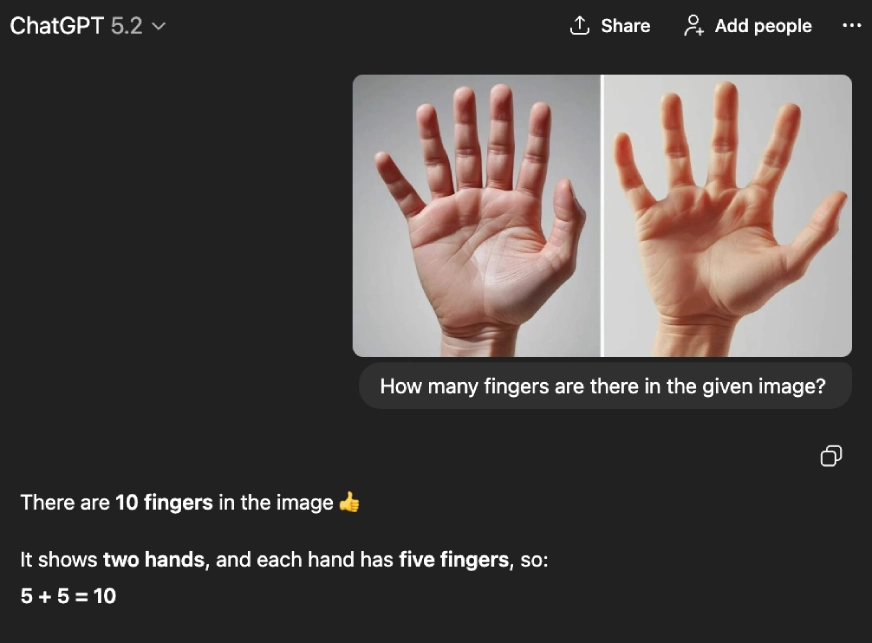
Task: Click the "5 + 5 = 10" equation line
Action: click(x=68, y=596)
